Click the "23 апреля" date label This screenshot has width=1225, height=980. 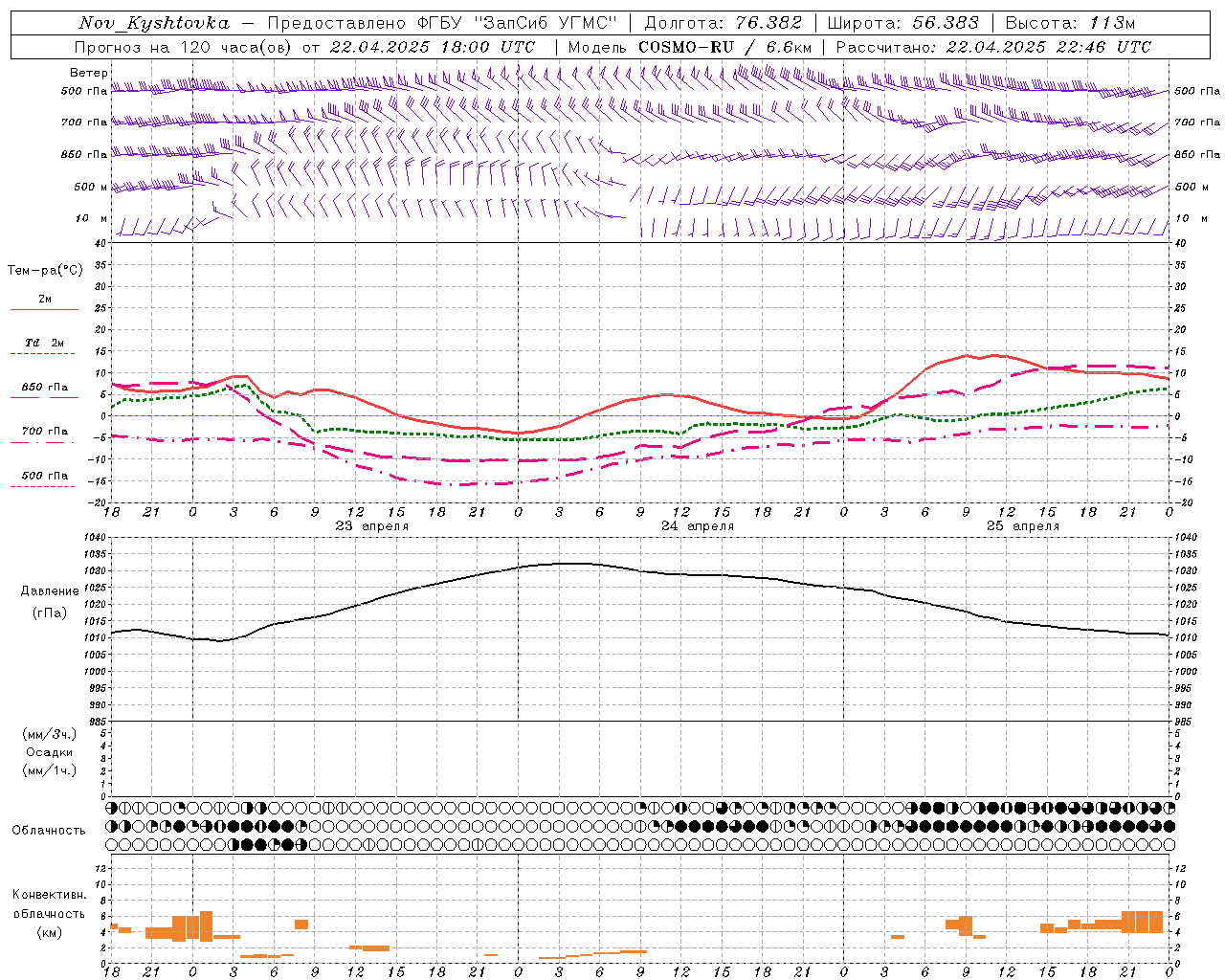(371, 526)
